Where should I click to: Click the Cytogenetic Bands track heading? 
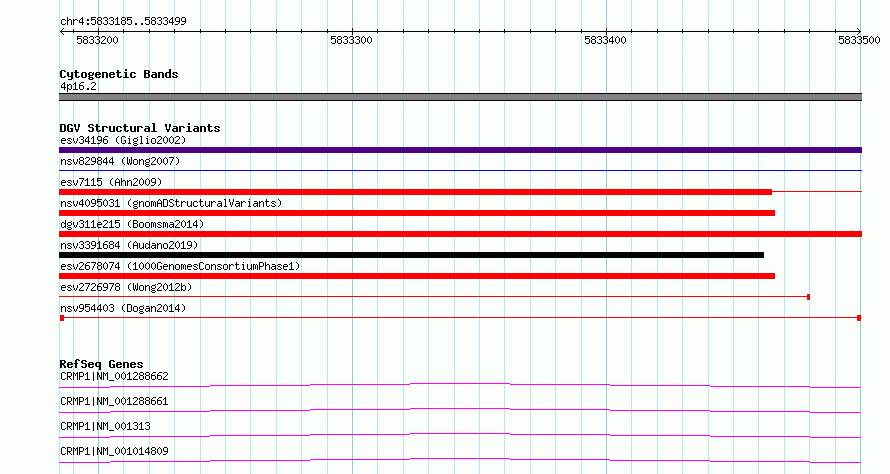[119, 74]
